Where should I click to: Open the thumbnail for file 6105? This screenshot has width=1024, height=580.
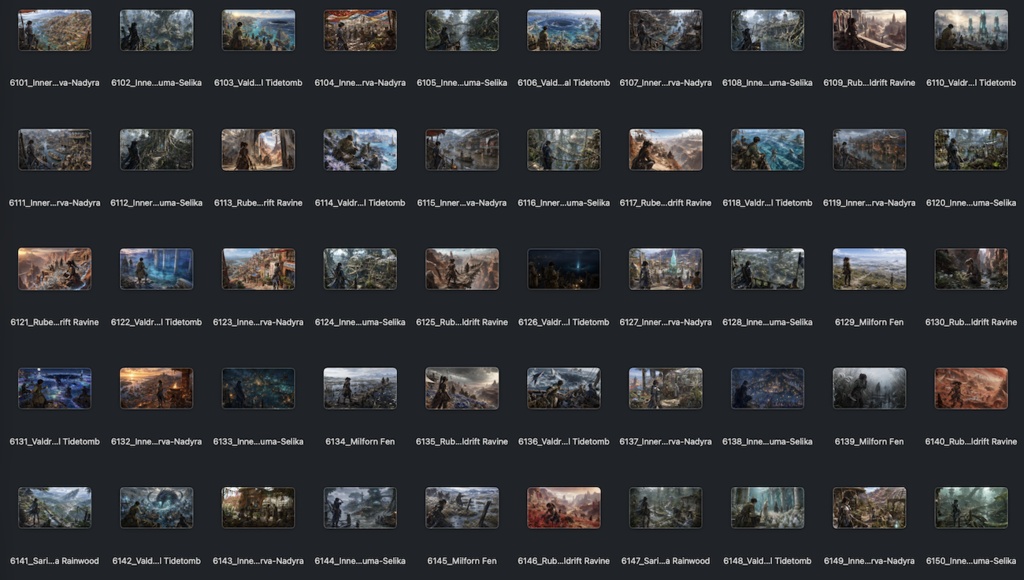point(462,30)
